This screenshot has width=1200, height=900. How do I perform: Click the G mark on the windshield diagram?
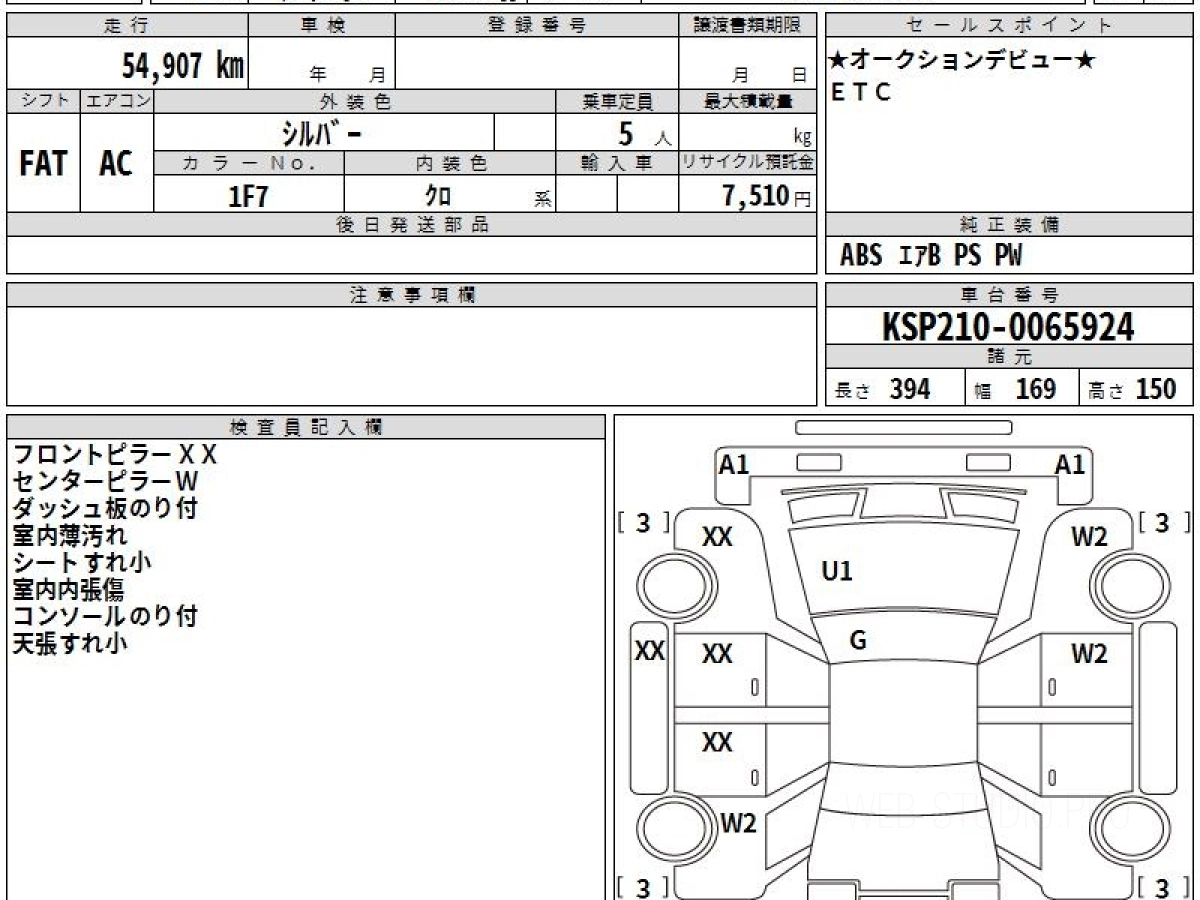[857, 641]
